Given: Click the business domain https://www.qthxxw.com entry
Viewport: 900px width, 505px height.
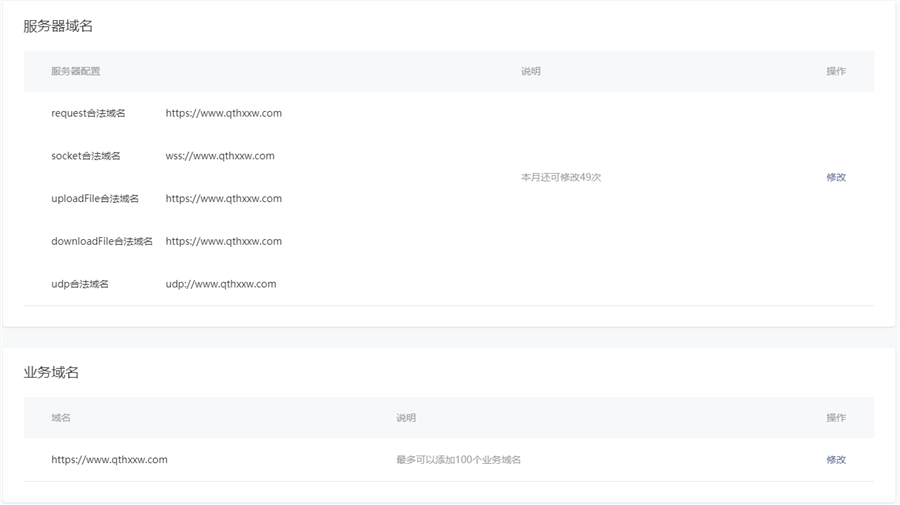Looking at the screenshot, I should click(x=109, y=460).
